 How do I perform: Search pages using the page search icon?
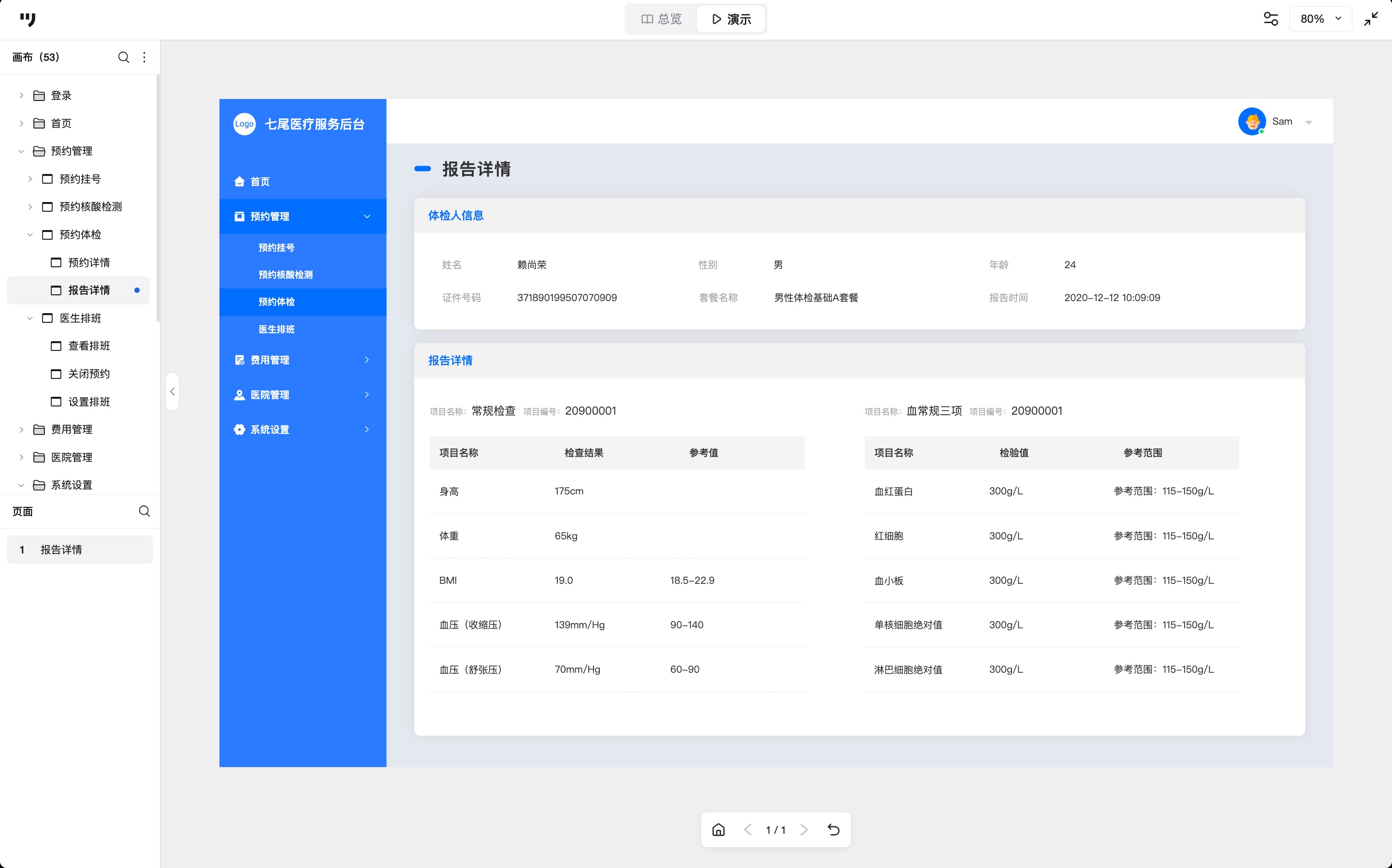(144, 511)
